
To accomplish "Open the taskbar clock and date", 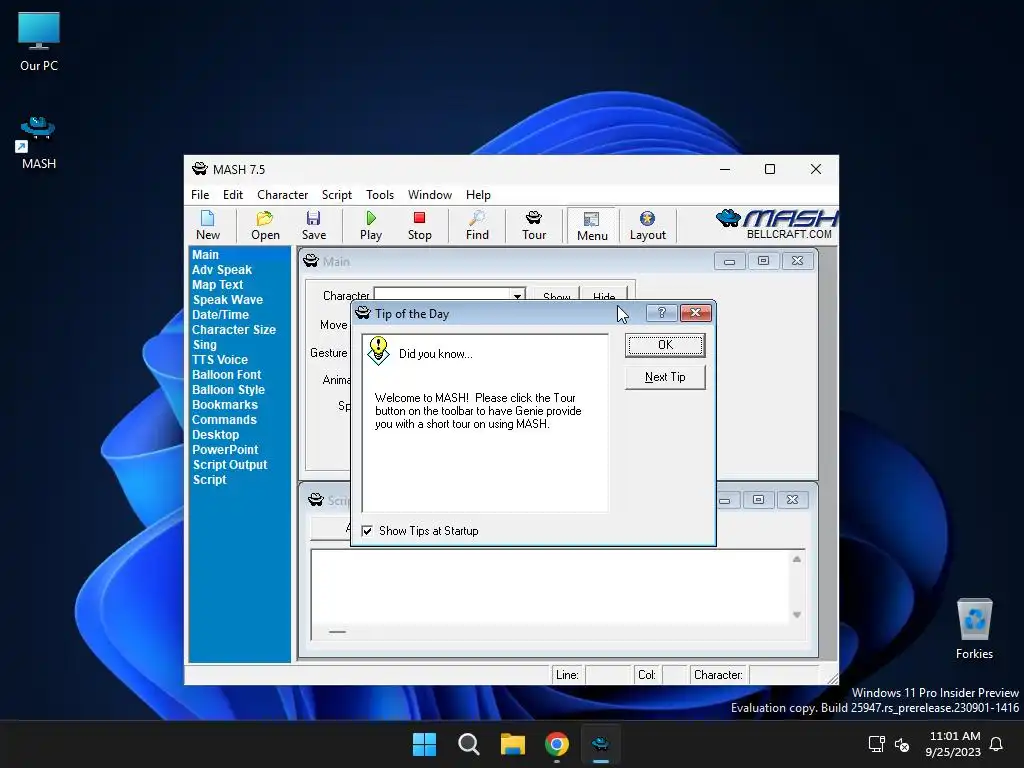I will pos(953,744).
